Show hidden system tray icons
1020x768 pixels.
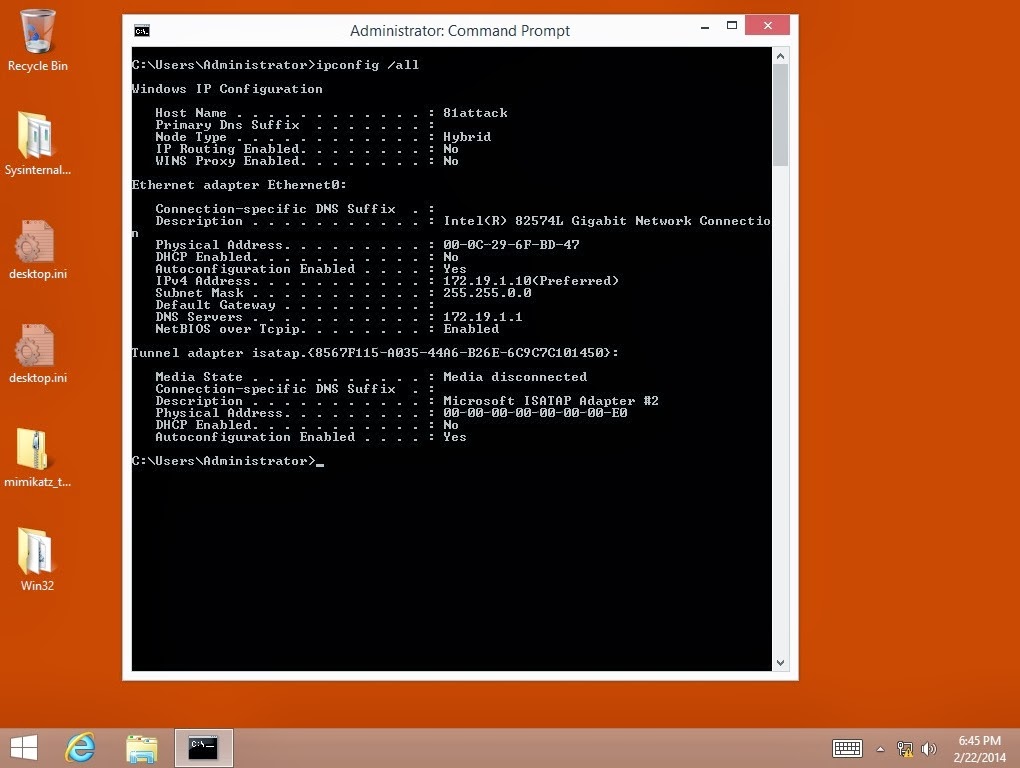pyautogui.click(x=879, y=748)
